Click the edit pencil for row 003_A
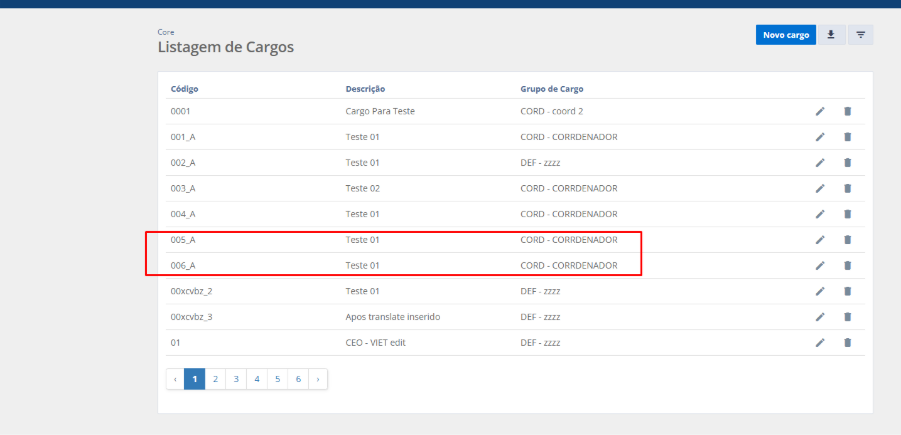Screen dimensions: 901x435 [x=820, y=188]
